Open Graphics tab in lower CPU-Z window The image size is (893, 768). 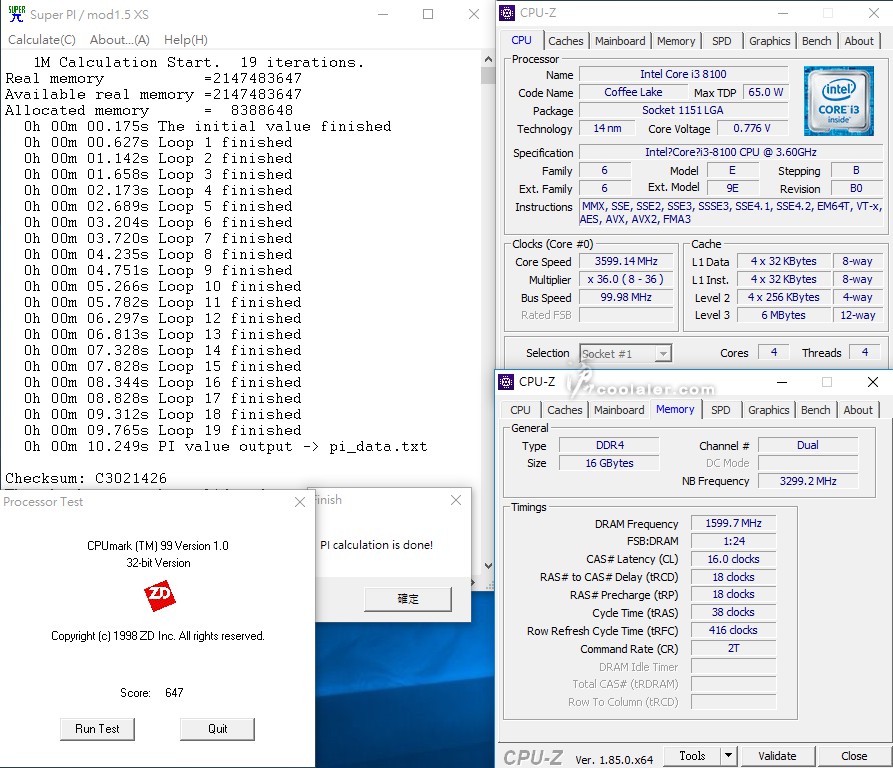(x=768, y=410)
